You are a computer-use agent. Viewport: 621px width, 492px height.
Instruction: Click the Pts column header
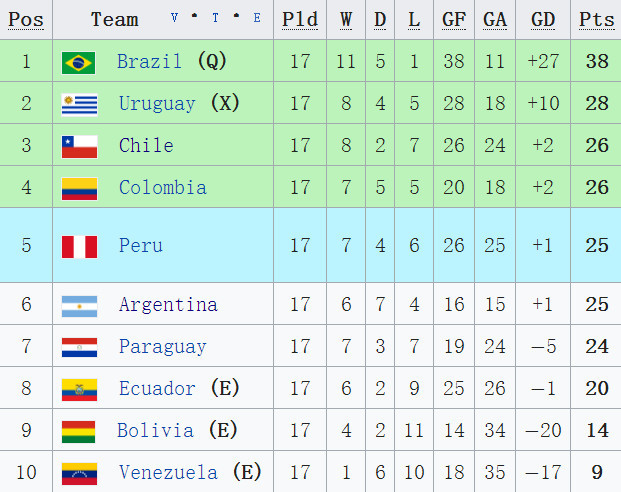click(x=596, y=19)
